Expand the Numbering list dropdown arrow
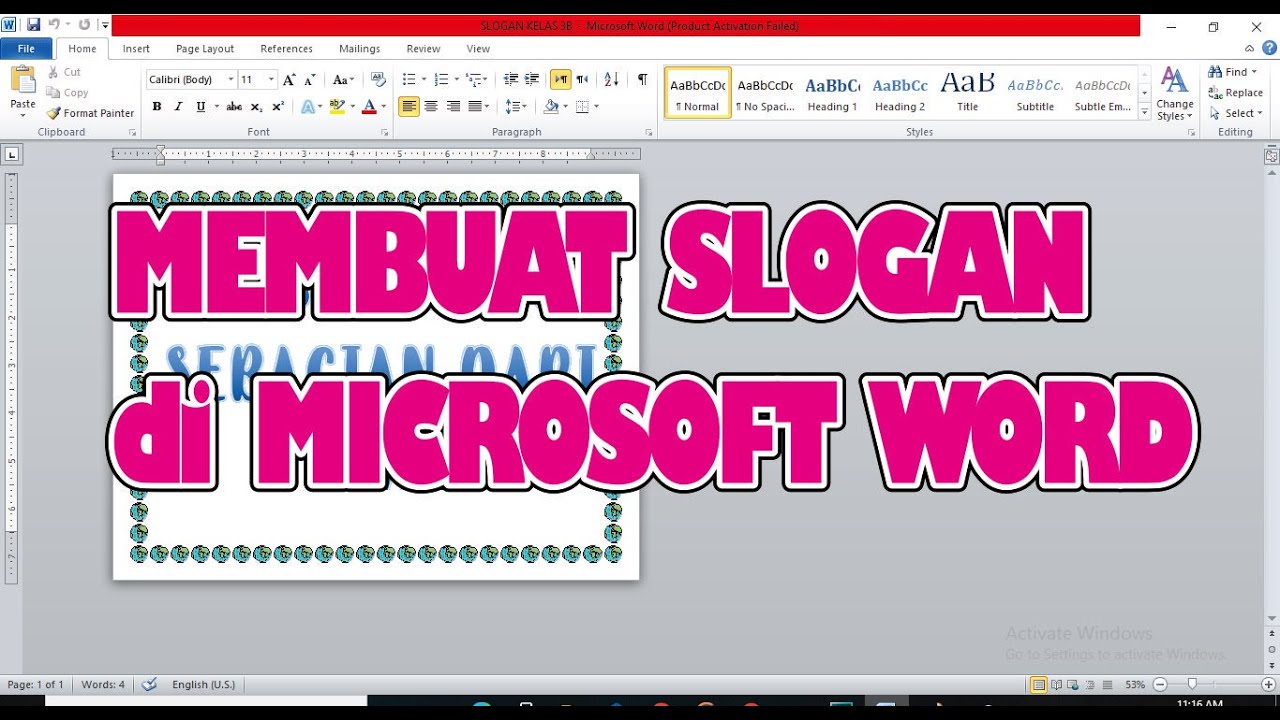The image size is (1280, 720). pos(457,80)
